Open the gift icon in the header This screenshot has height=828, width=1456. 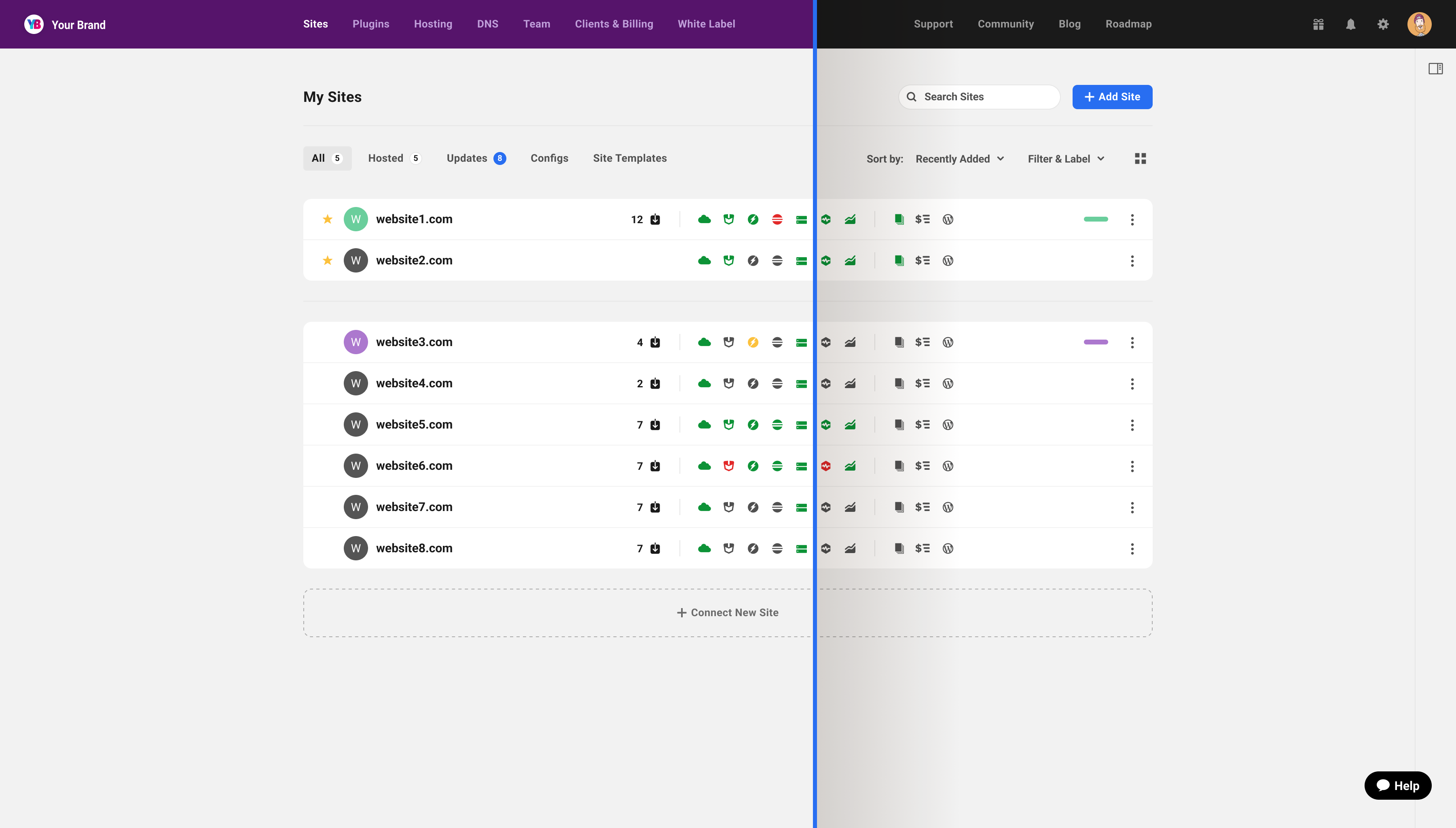click(1318, 24)
